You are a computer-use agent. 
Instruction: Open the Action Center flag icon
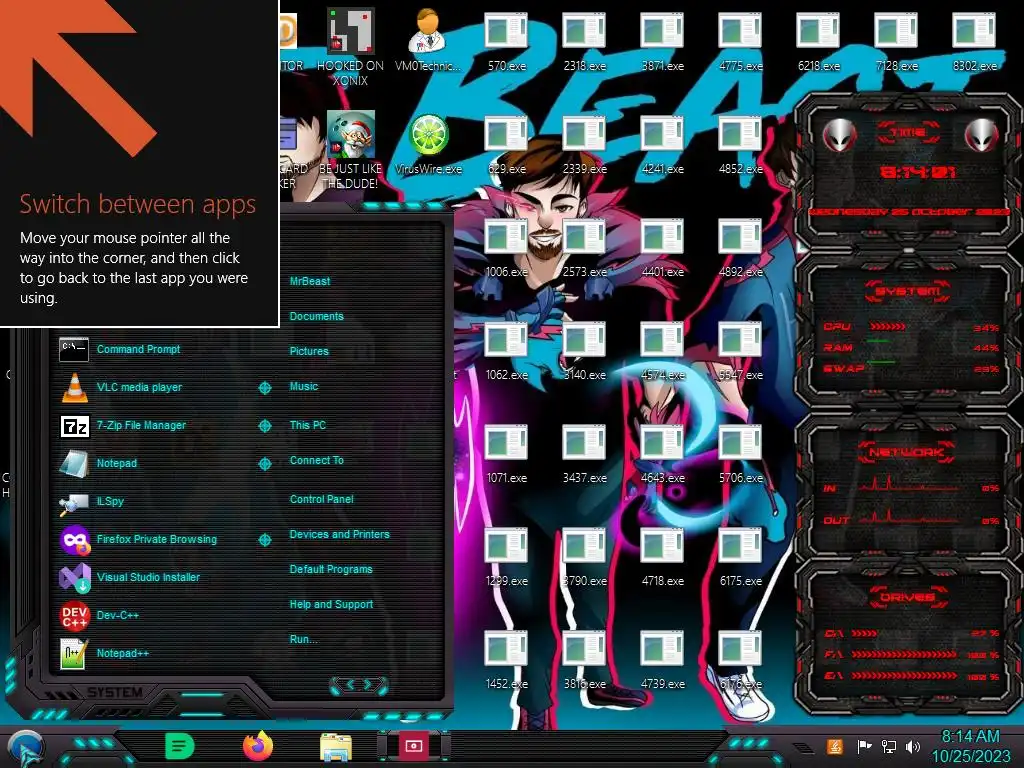(865, 746)
